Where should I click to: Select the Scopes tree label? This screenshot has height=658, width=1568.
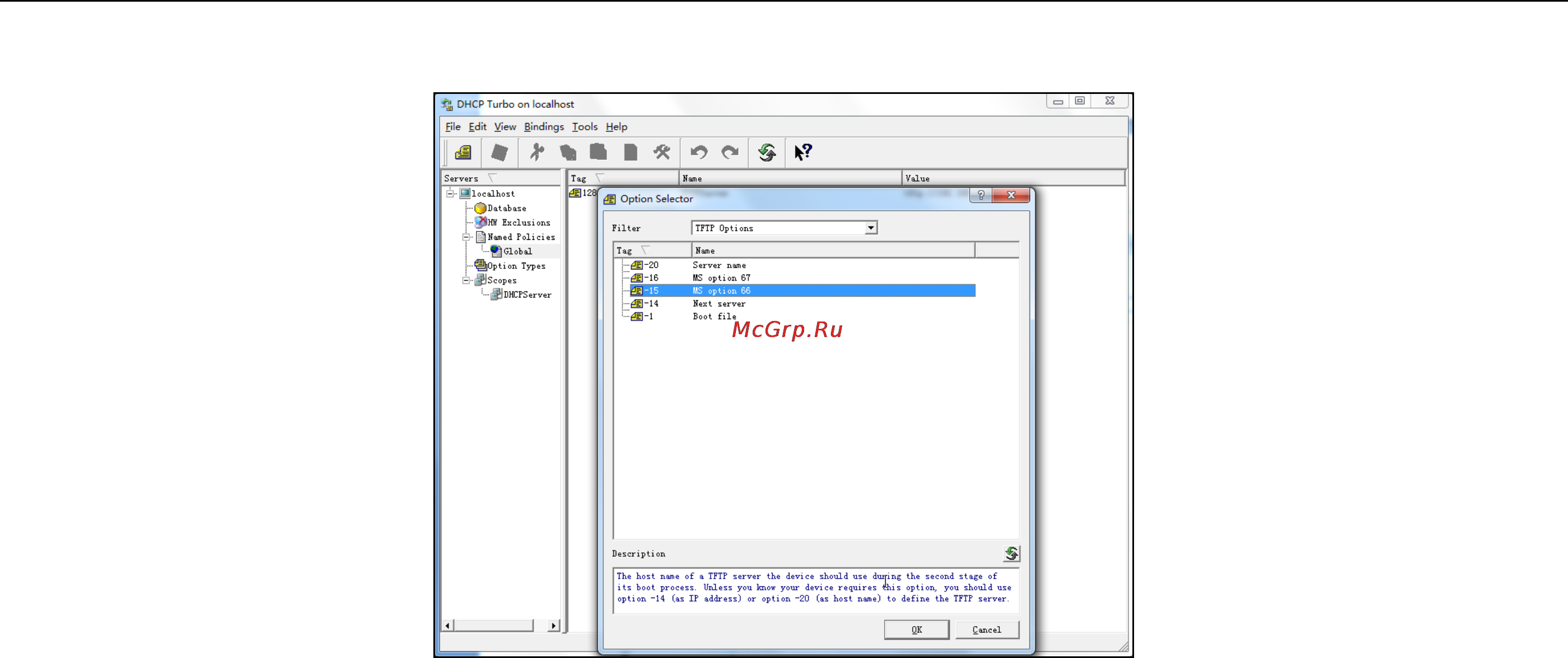[x=502, y=281]
